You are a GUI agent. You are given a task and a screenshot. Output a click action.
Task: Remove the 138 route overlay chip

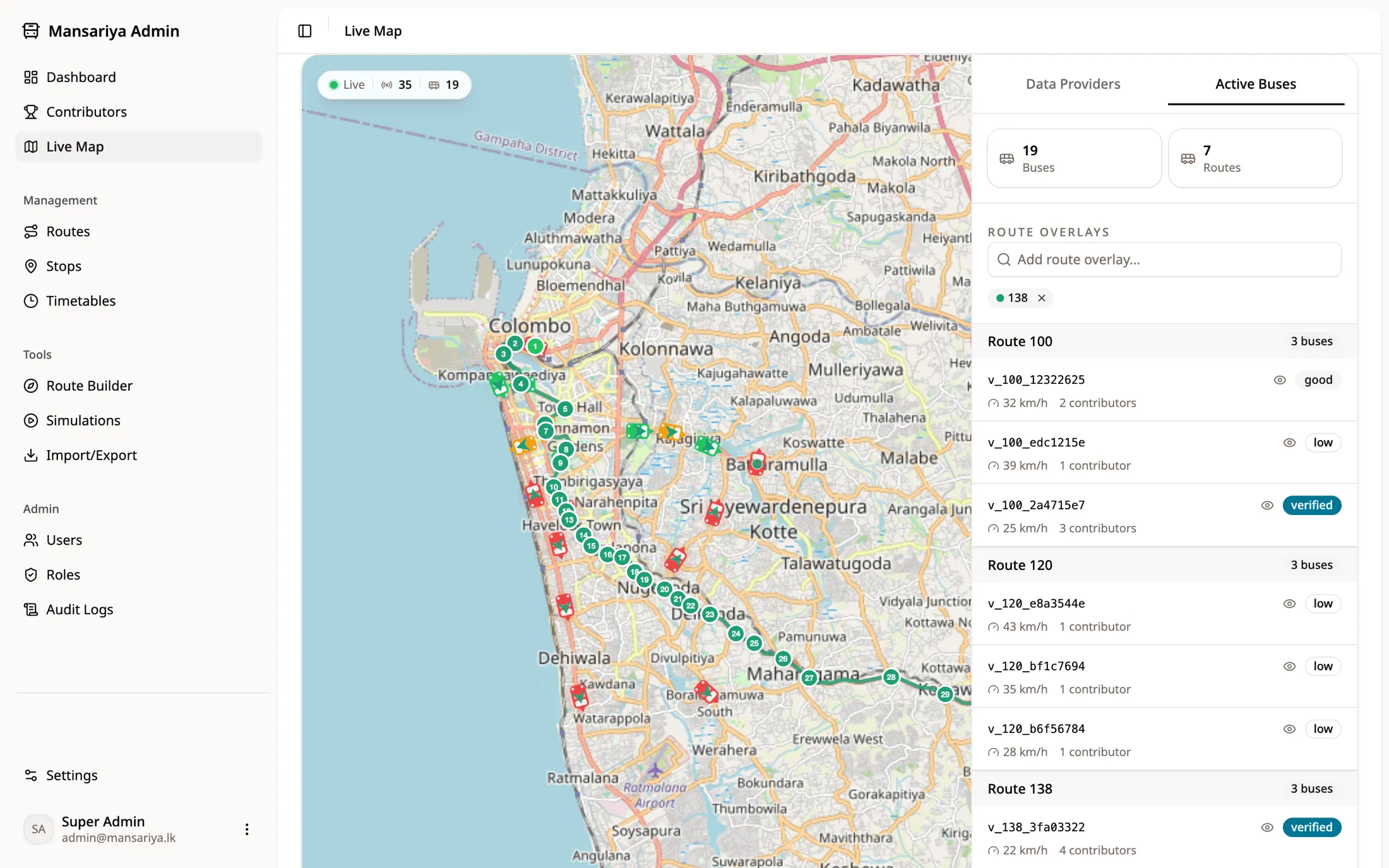pos(1042,298)
